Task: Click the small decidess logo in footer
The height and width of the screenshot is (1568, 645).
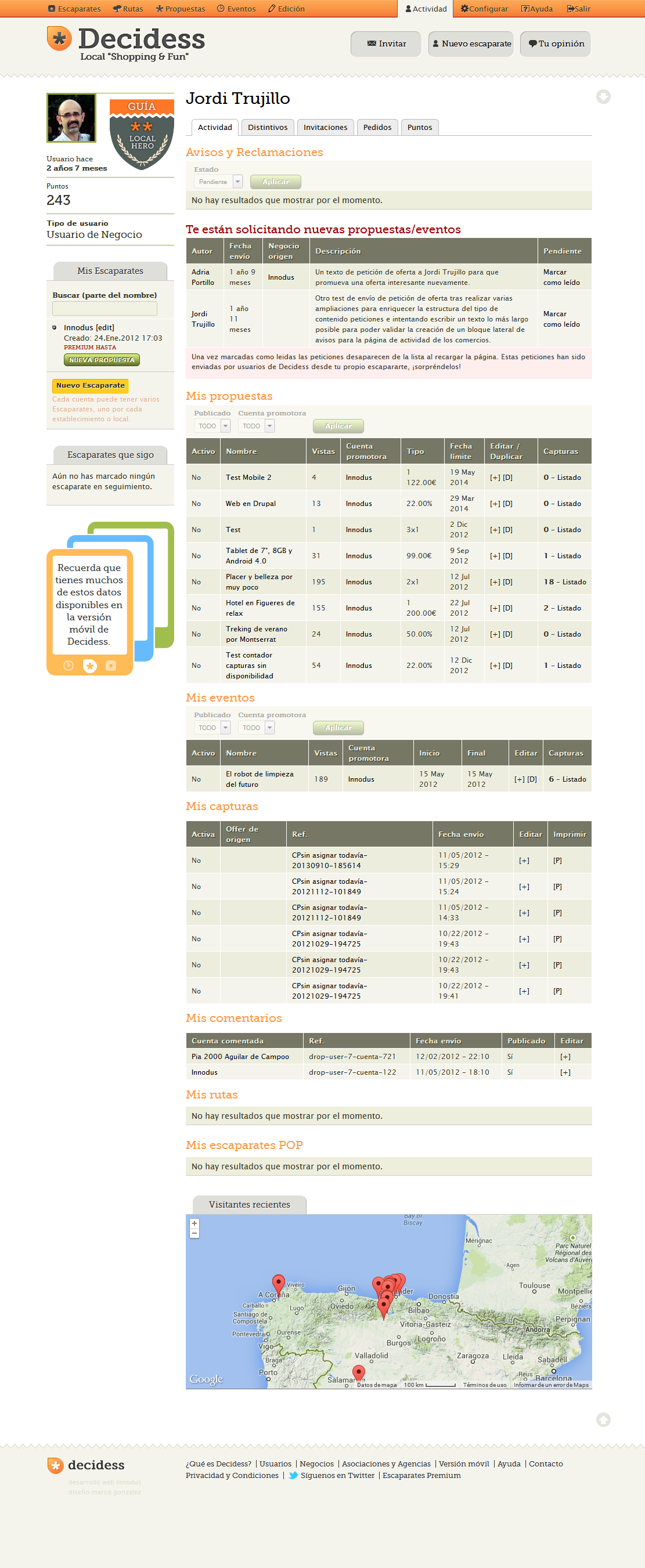Action: pos(86,1465)
